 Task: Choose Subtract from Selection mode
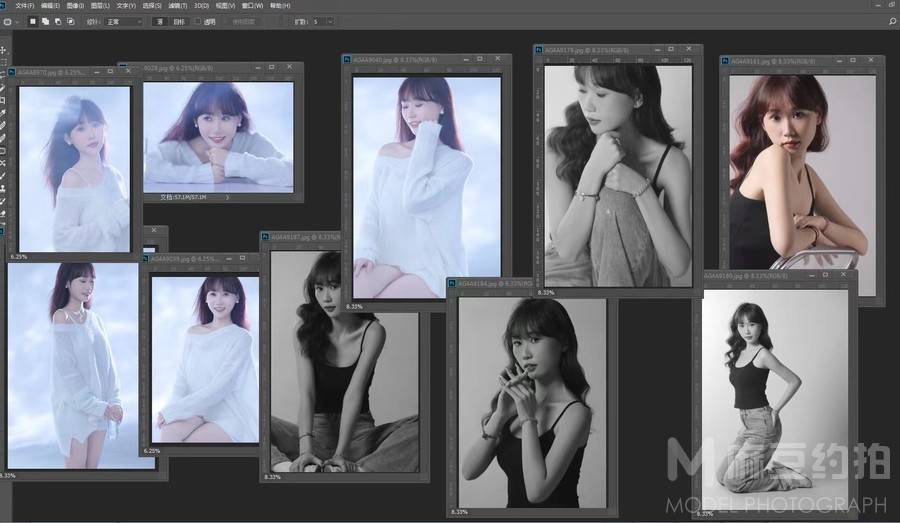click(58, 22)
